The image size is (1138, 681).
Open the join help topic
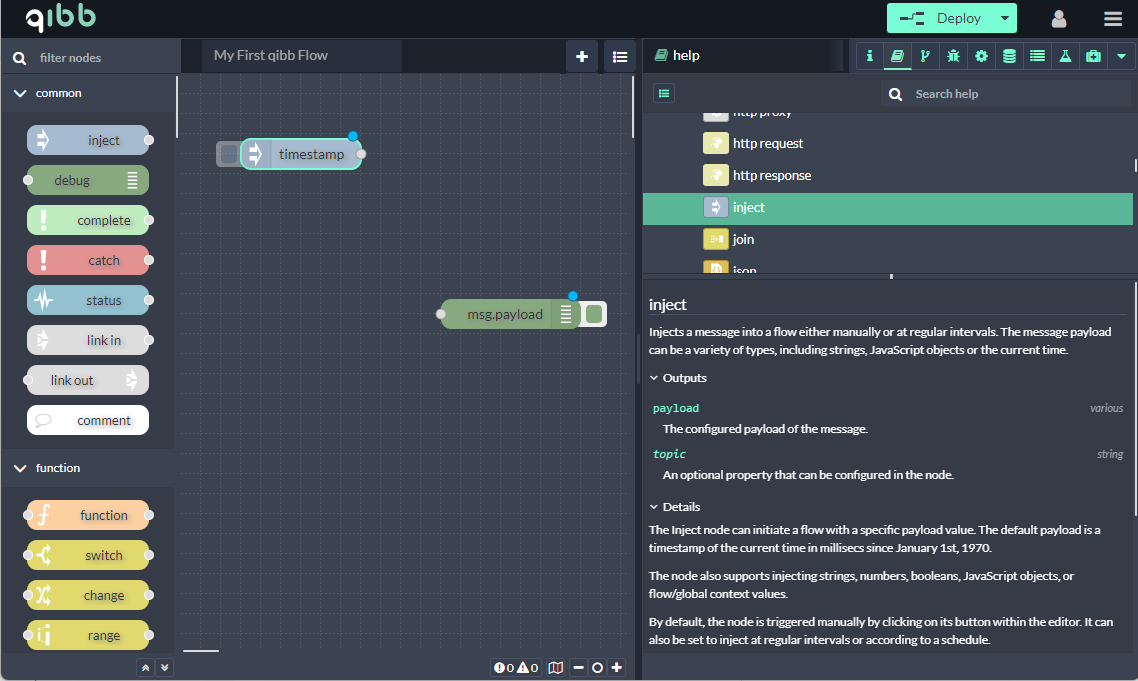[x=888, y=239]
